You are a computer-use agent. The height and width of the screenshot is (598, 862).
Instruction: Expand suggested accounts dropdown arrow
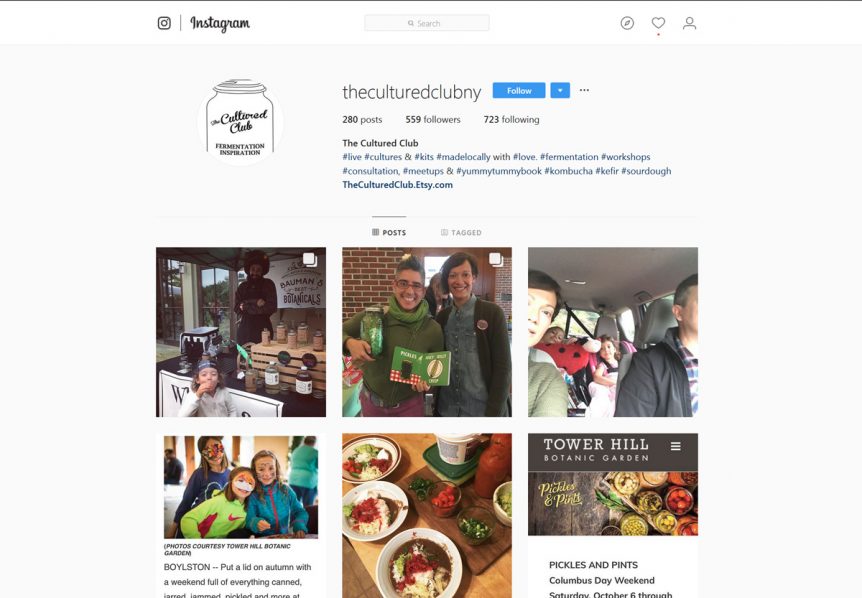(x=560, y=91)
